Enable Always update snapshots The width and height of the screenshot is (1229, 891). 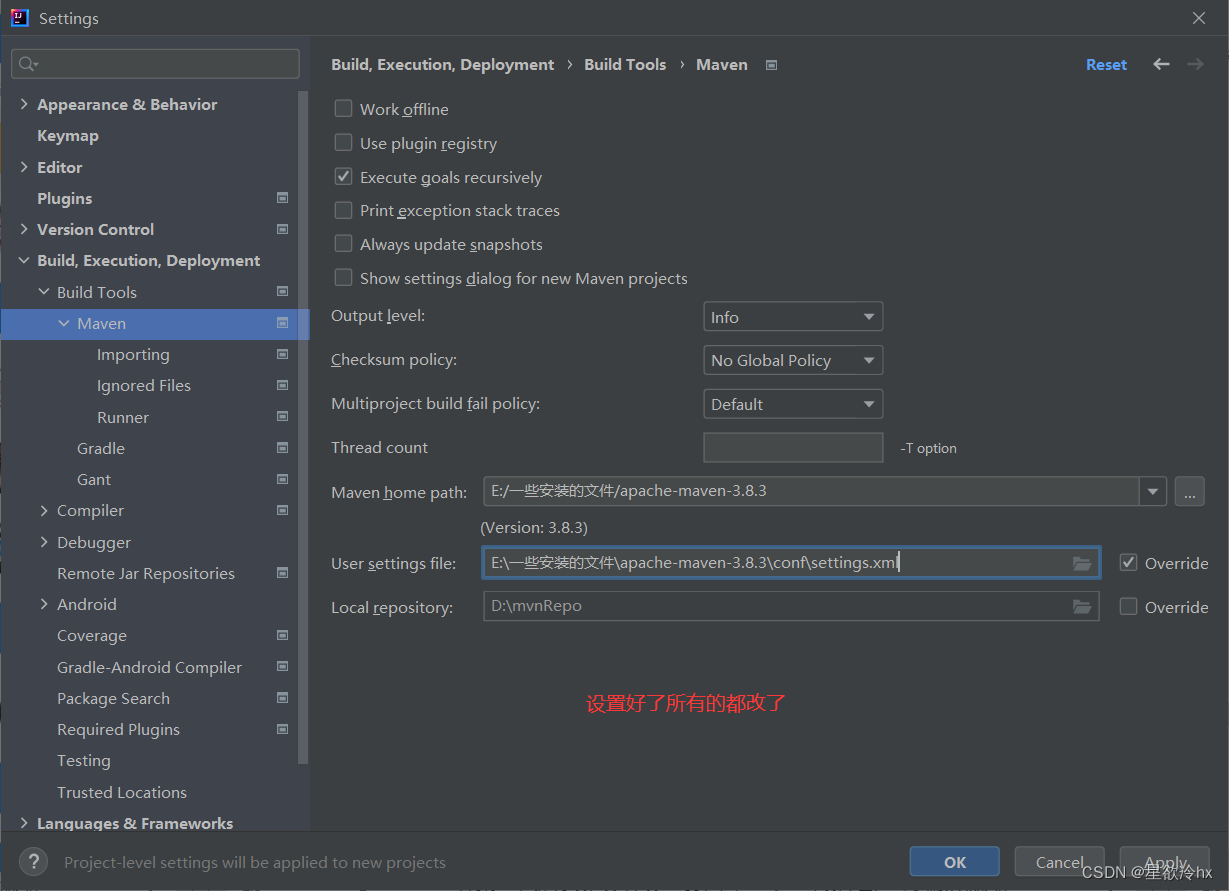pos(343,244)
